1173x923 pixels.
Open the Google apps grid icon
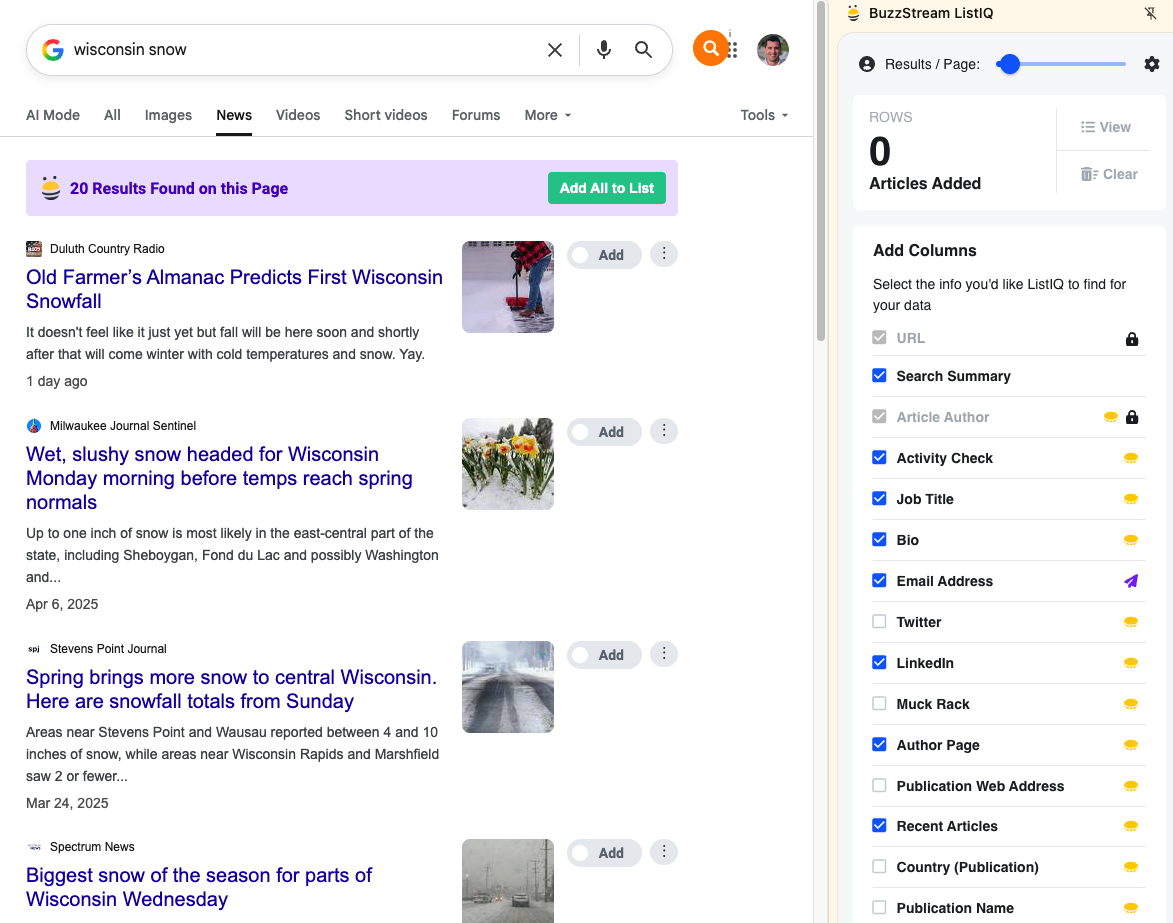pyautogui.click(x=735, y=50)
